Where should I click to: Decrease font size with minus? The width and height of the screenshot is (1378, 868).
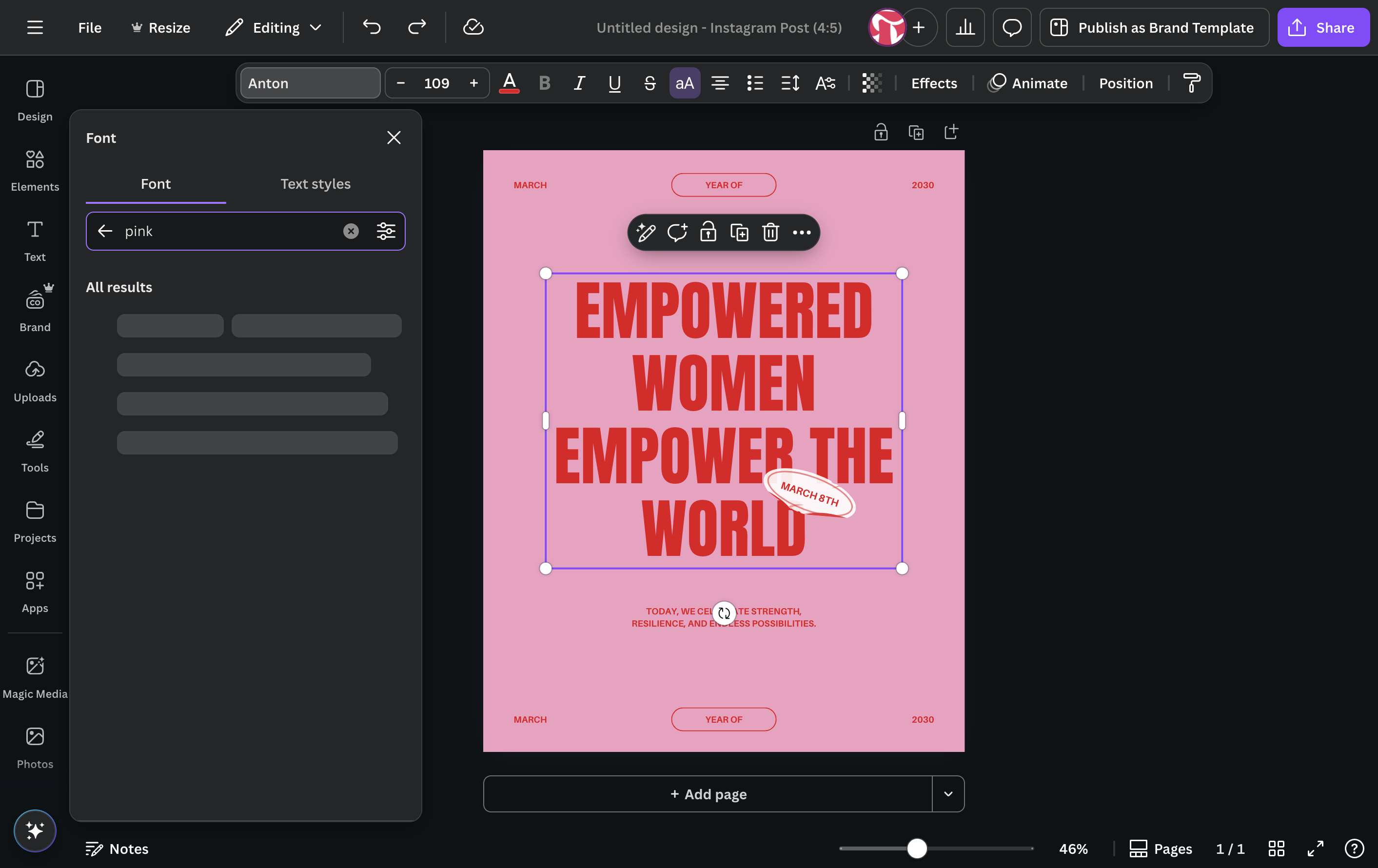point(401,83)
